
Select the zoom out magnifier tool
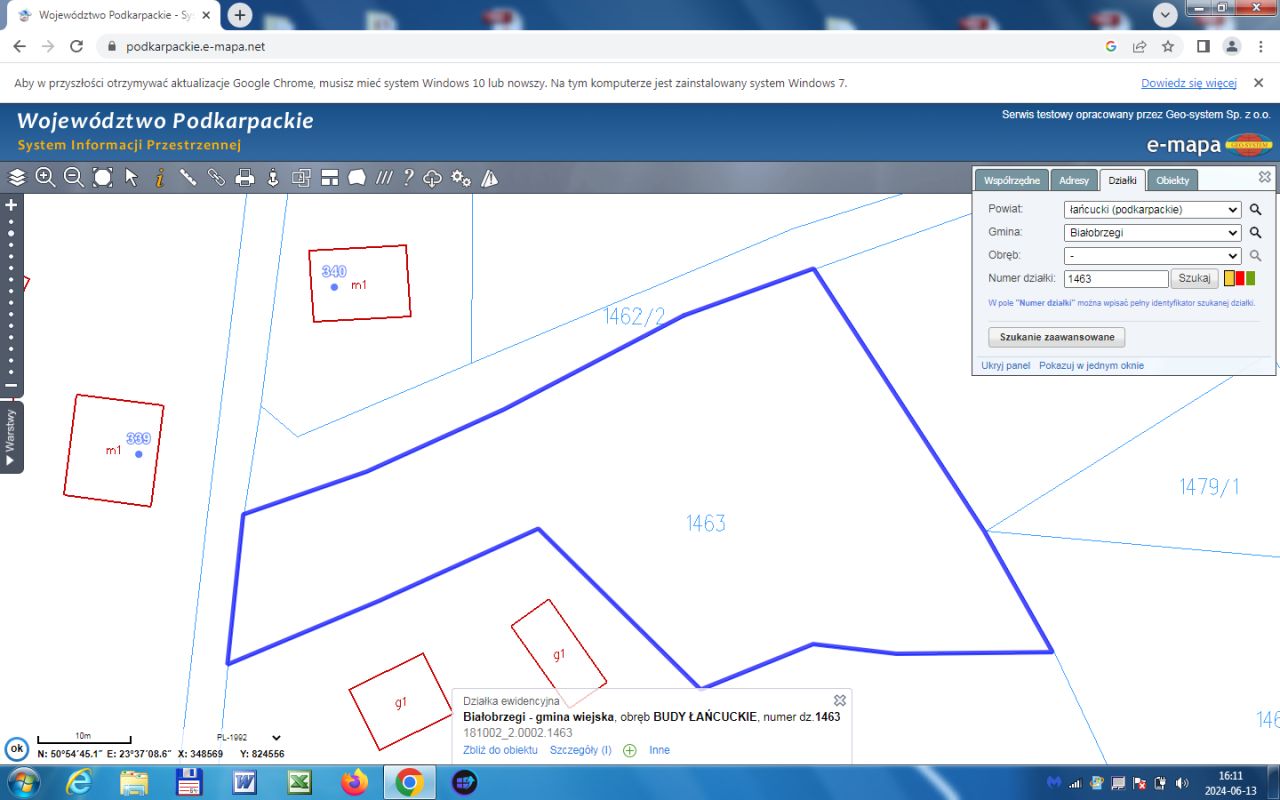[74, 178]
